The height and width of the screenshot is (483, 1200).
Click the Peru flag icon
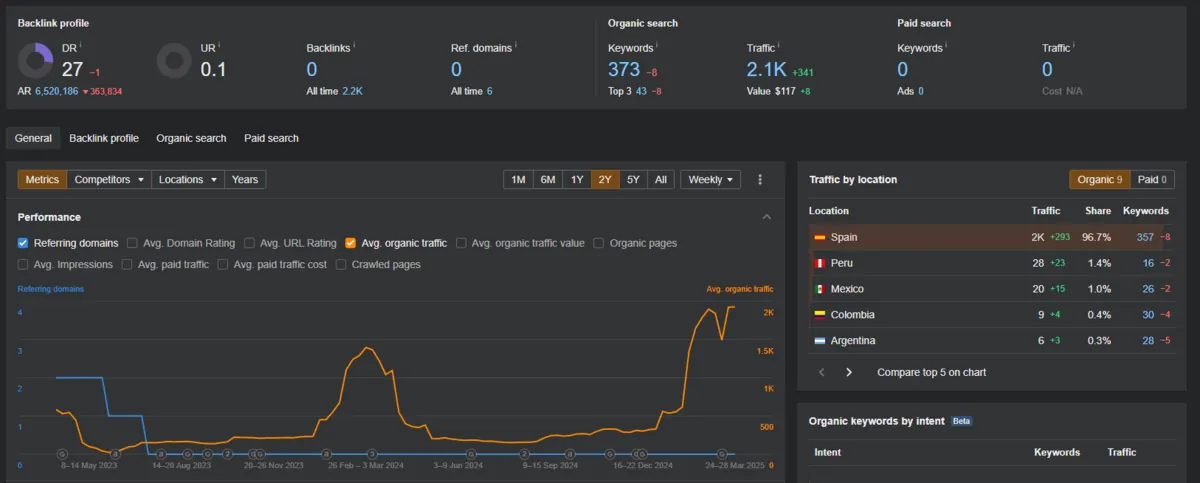820,263
